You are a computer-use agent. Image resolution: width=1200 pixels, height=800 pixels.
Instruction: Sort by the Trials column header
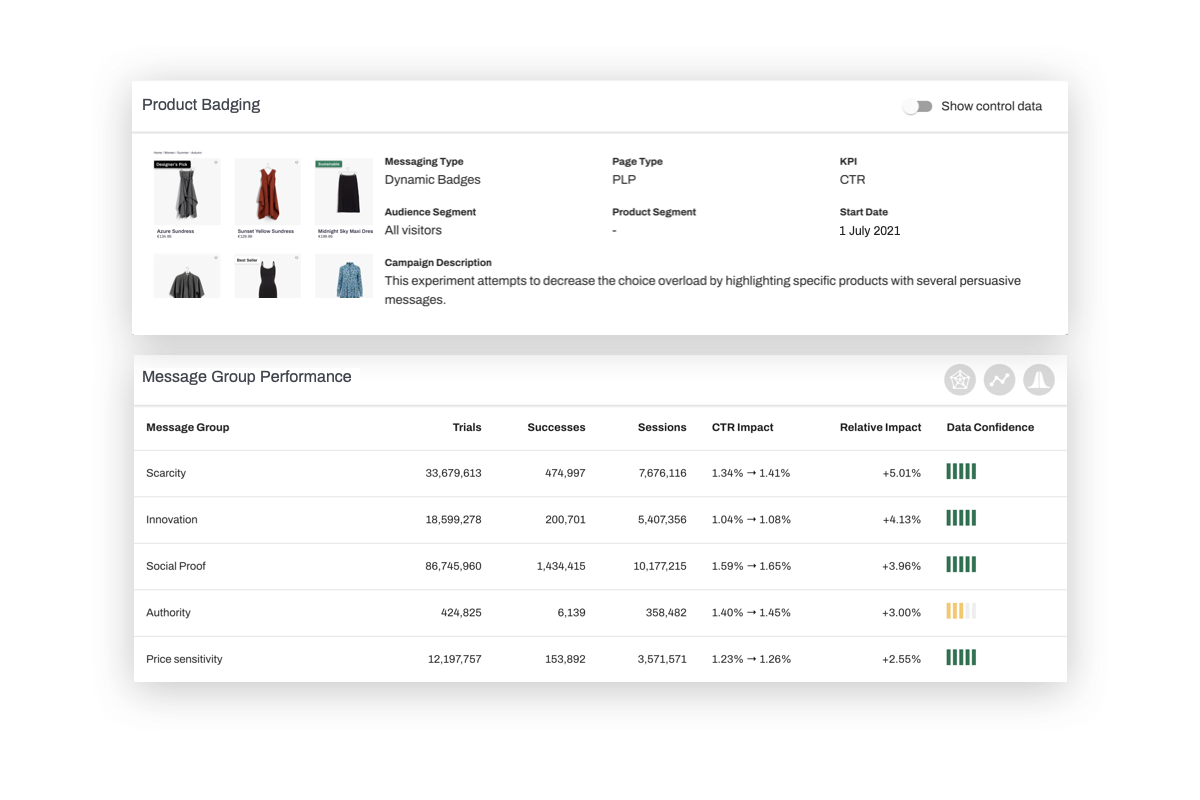467,427
